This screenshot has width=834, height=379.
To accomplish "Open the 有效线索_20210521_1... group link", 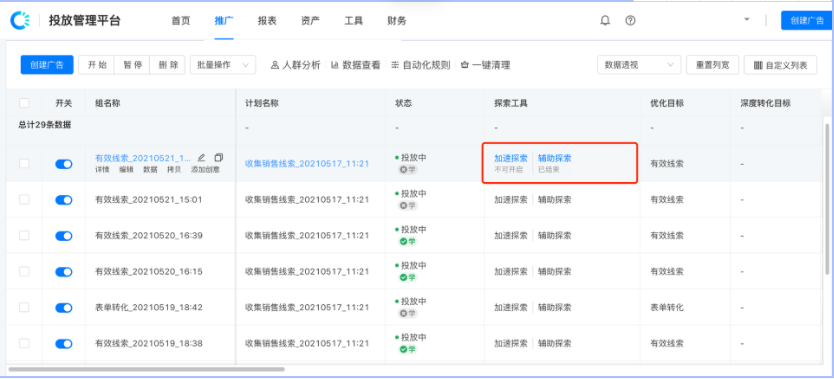I will point(143,158).
